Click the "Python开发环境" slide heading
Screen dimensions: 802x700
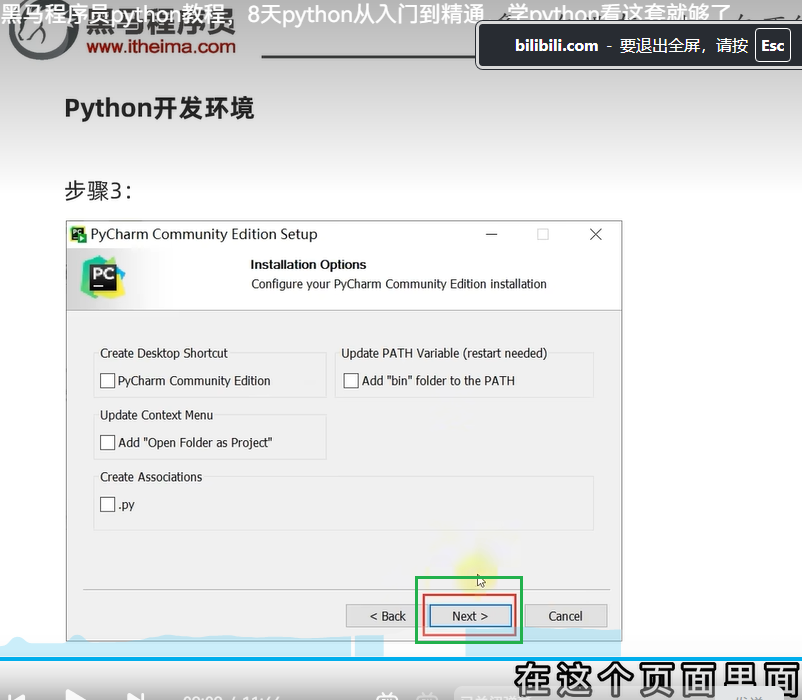(x=159, y=108)
